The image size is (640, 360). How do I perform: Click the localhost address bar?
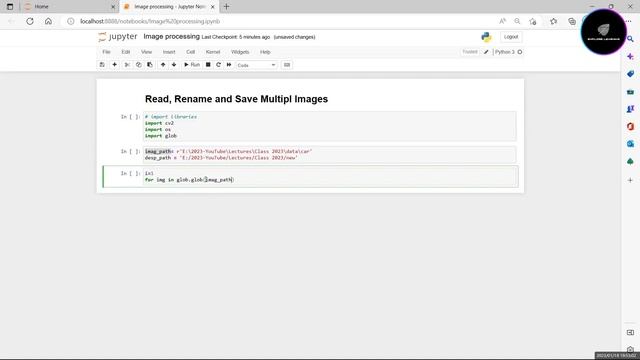pos(282,21)
